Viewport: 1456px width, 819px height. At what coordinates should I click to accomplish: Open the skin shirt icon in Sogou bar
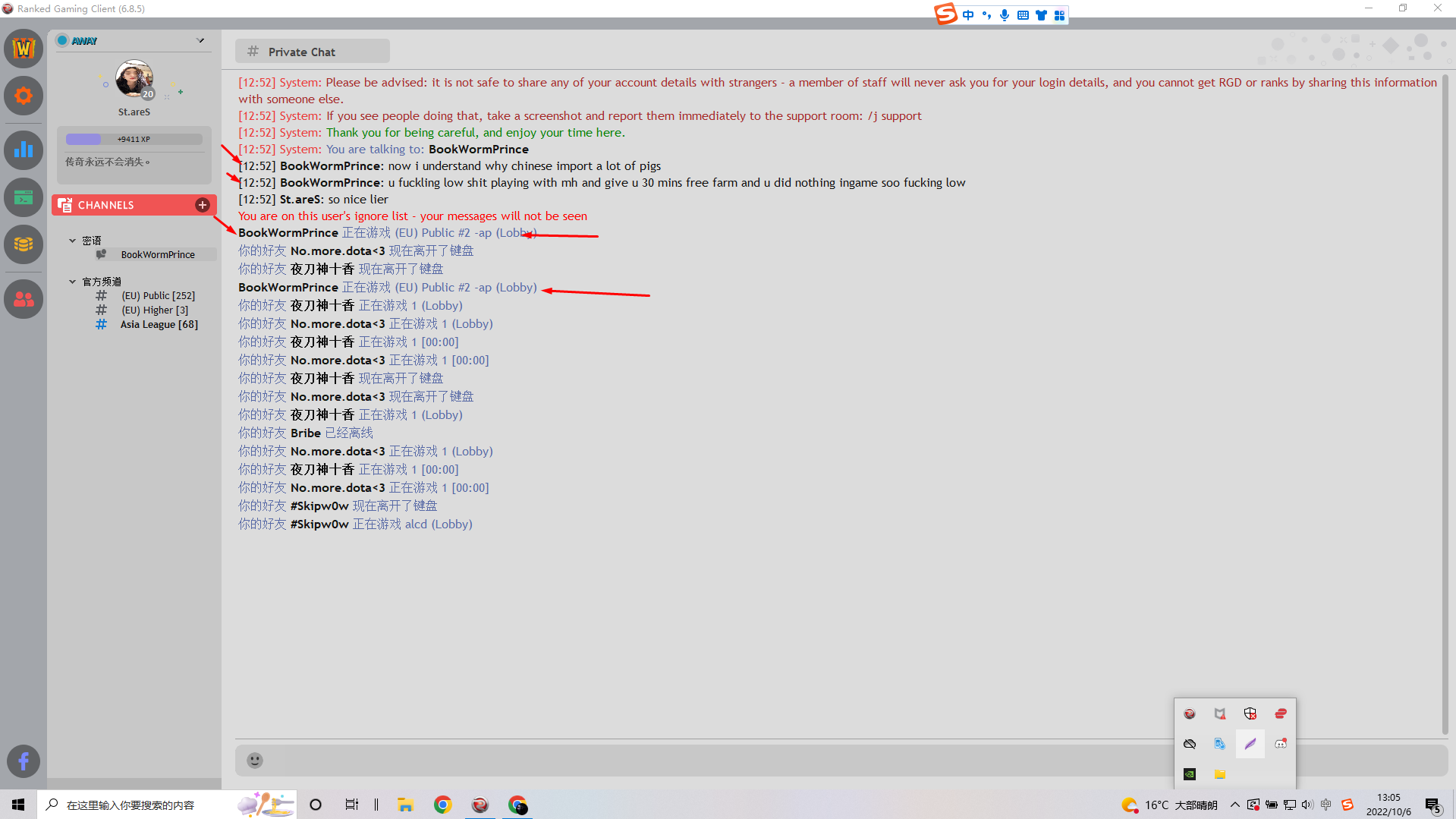point(1041,15)
